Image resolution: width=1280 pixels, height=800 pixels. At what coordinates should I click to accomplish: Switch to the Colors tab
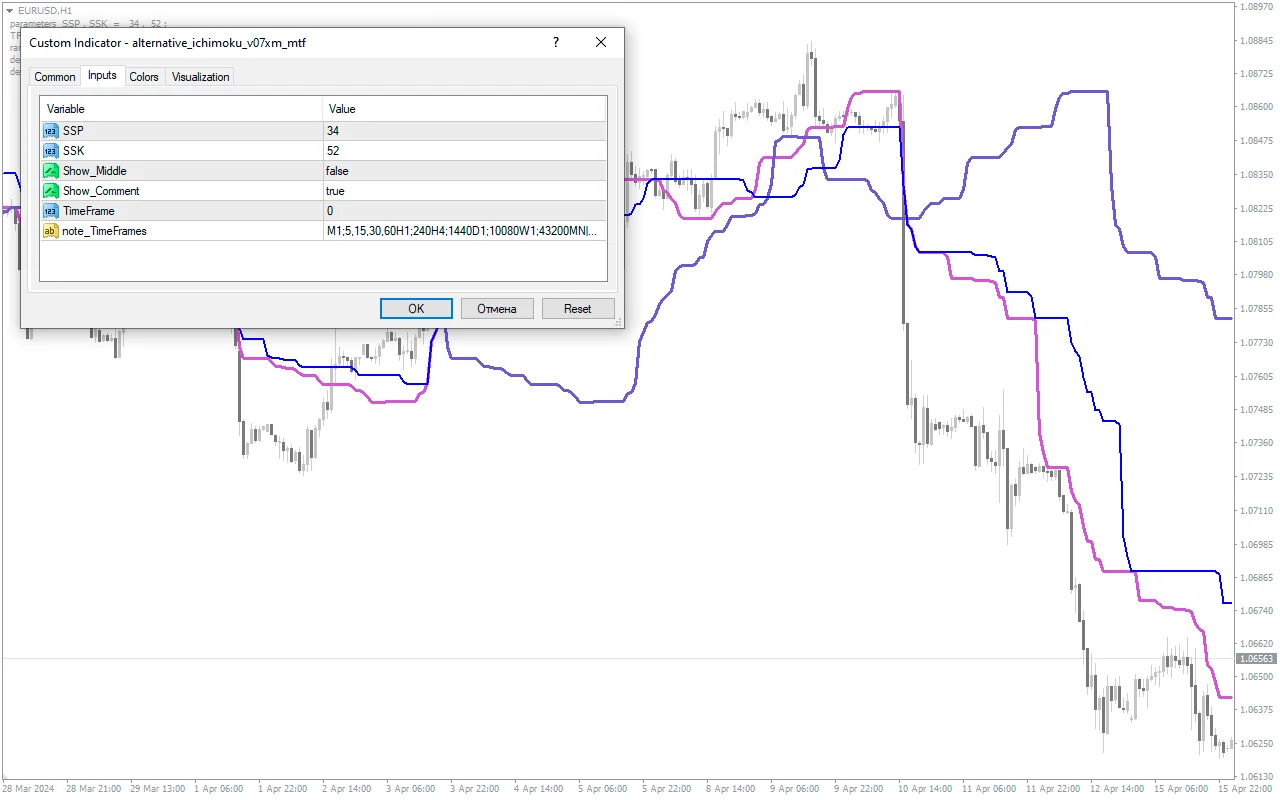[x=144, y=77]
